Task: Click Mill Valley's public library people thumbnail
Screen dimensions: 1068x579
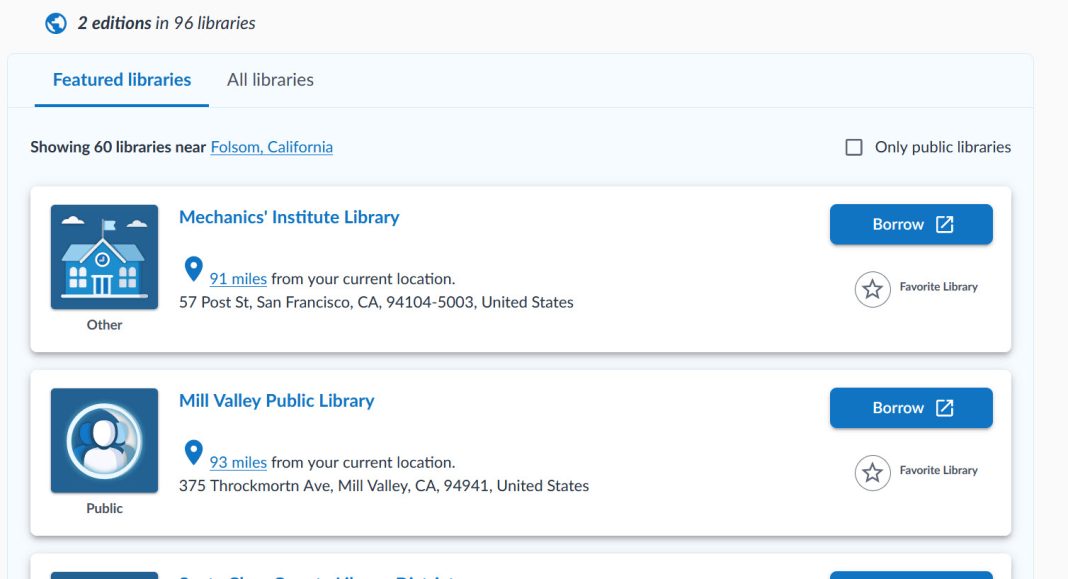Action: click(x=104, y=440)
